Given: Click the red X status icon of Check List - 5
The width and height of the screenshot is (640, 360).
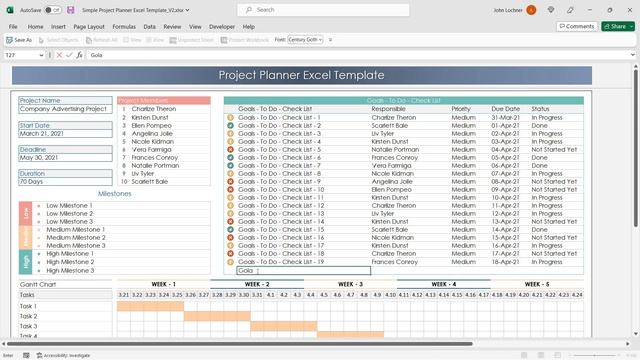Looking at the screenshot, I should coord(230,150).
